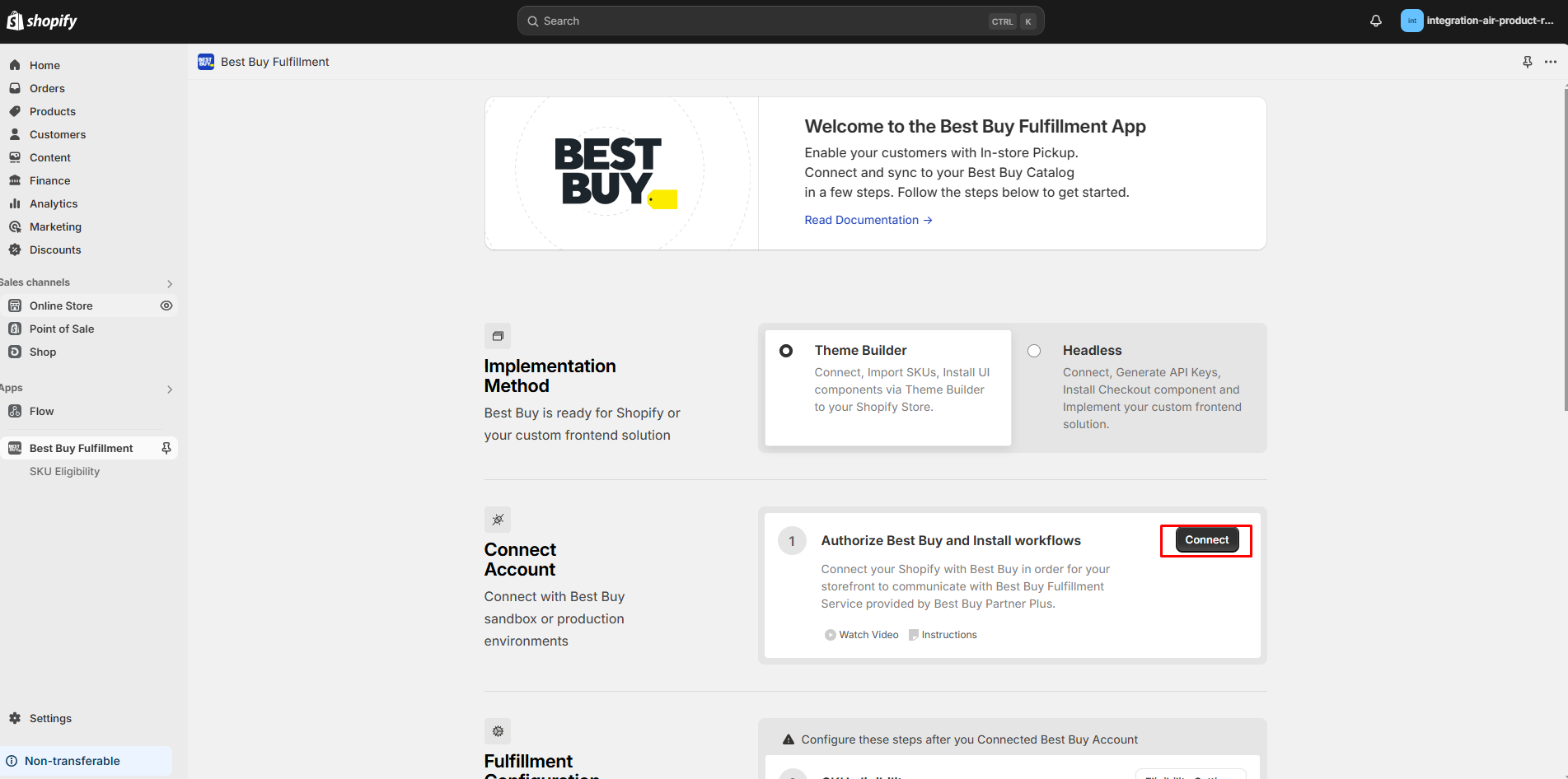Expand the Apps section
This screenshot has height=779, width=1568.
click(x=170, y=389)
